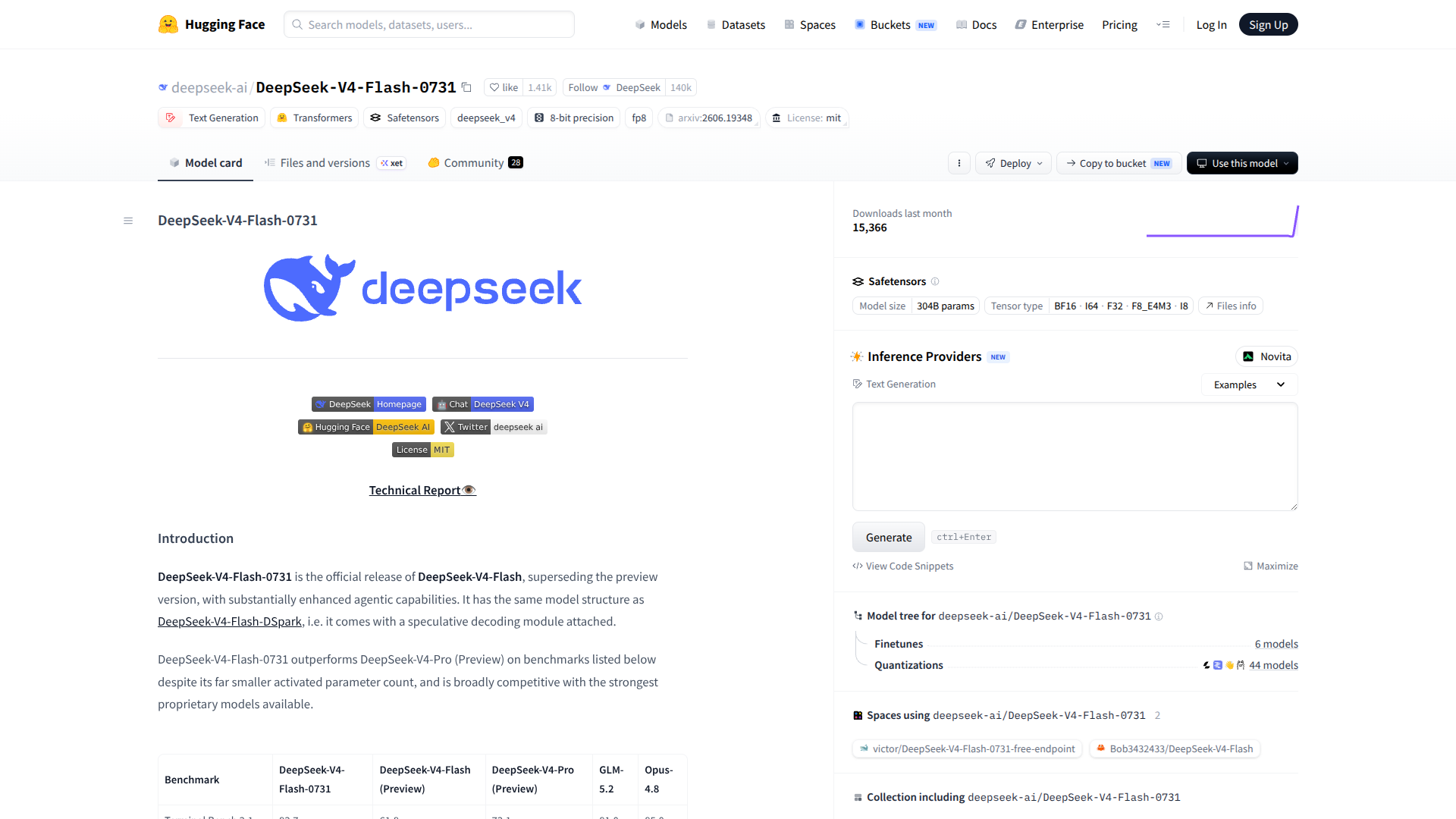The image size is (1456, 819).
Task: Click the navigation more-menu icon
Action: (x=1163, y=24)
